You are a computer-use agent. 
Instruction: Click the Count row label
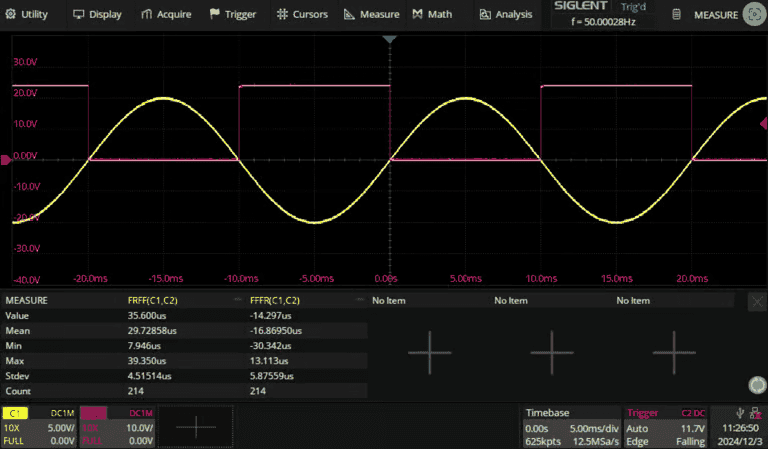(x=18, y=391)
